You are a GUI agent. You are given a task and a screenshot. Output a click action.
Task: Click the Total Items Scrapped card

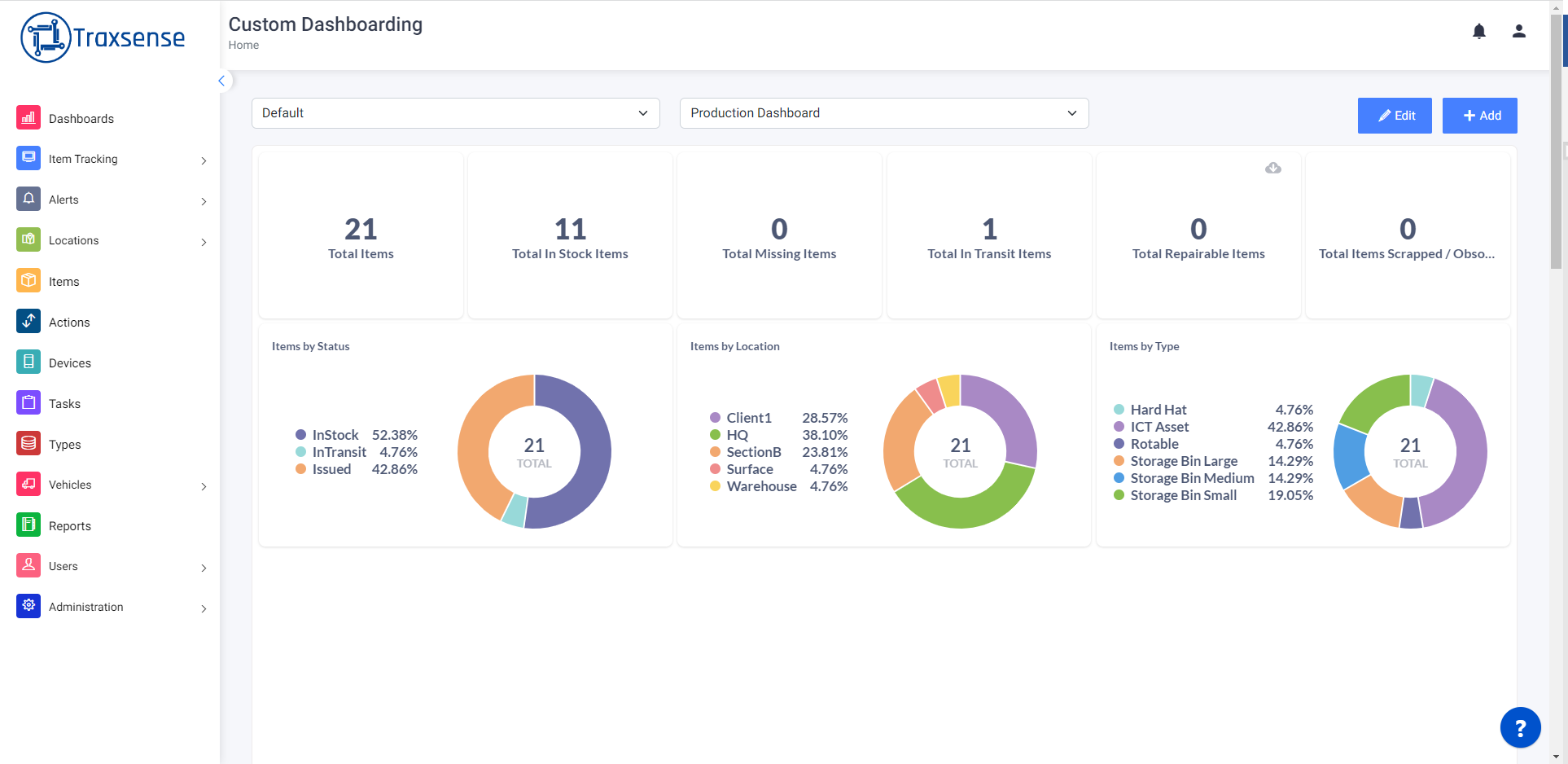tap(1408, 235)
